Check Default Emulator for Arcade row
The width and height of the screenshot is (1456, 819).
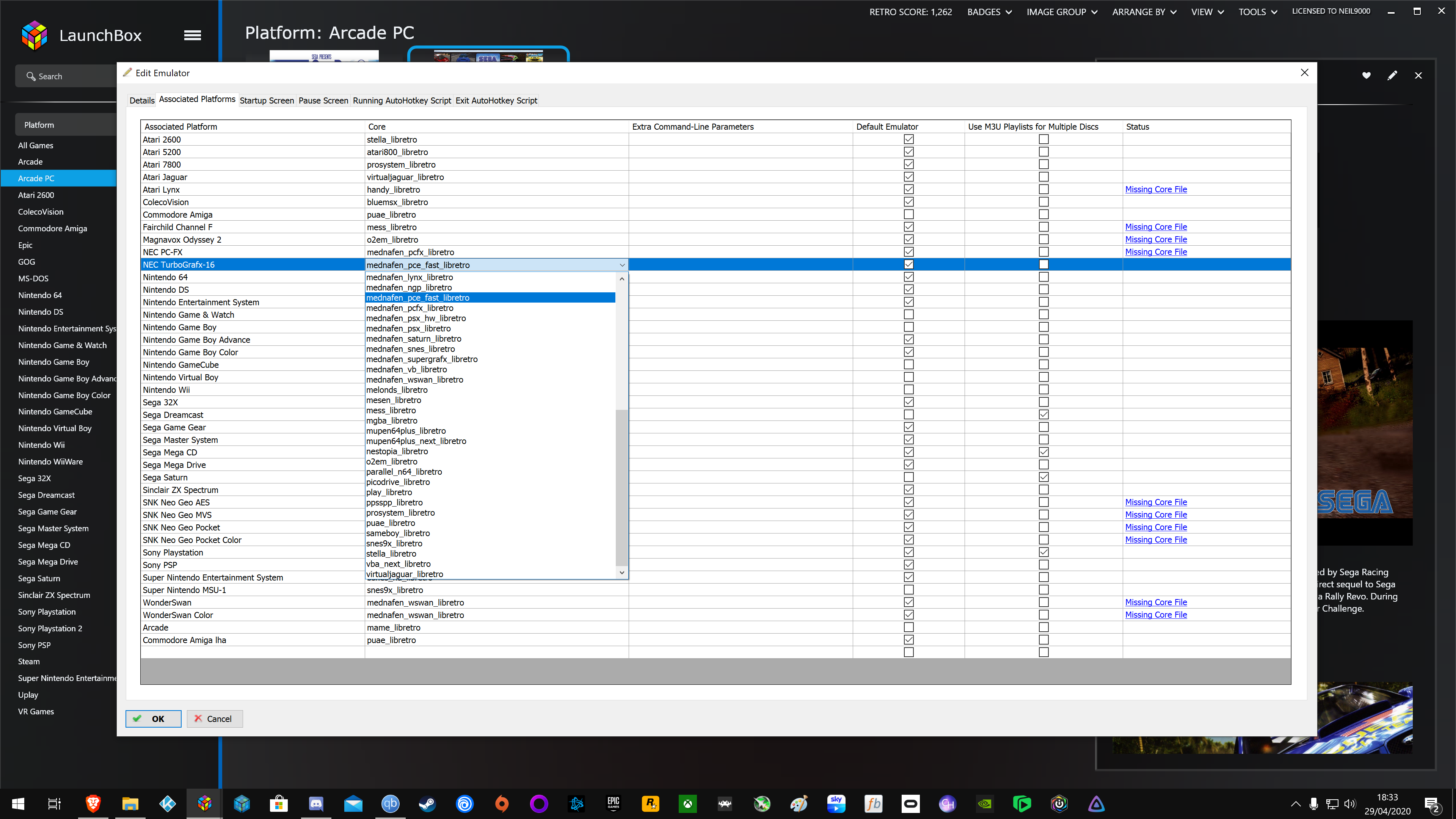point(908,628)
